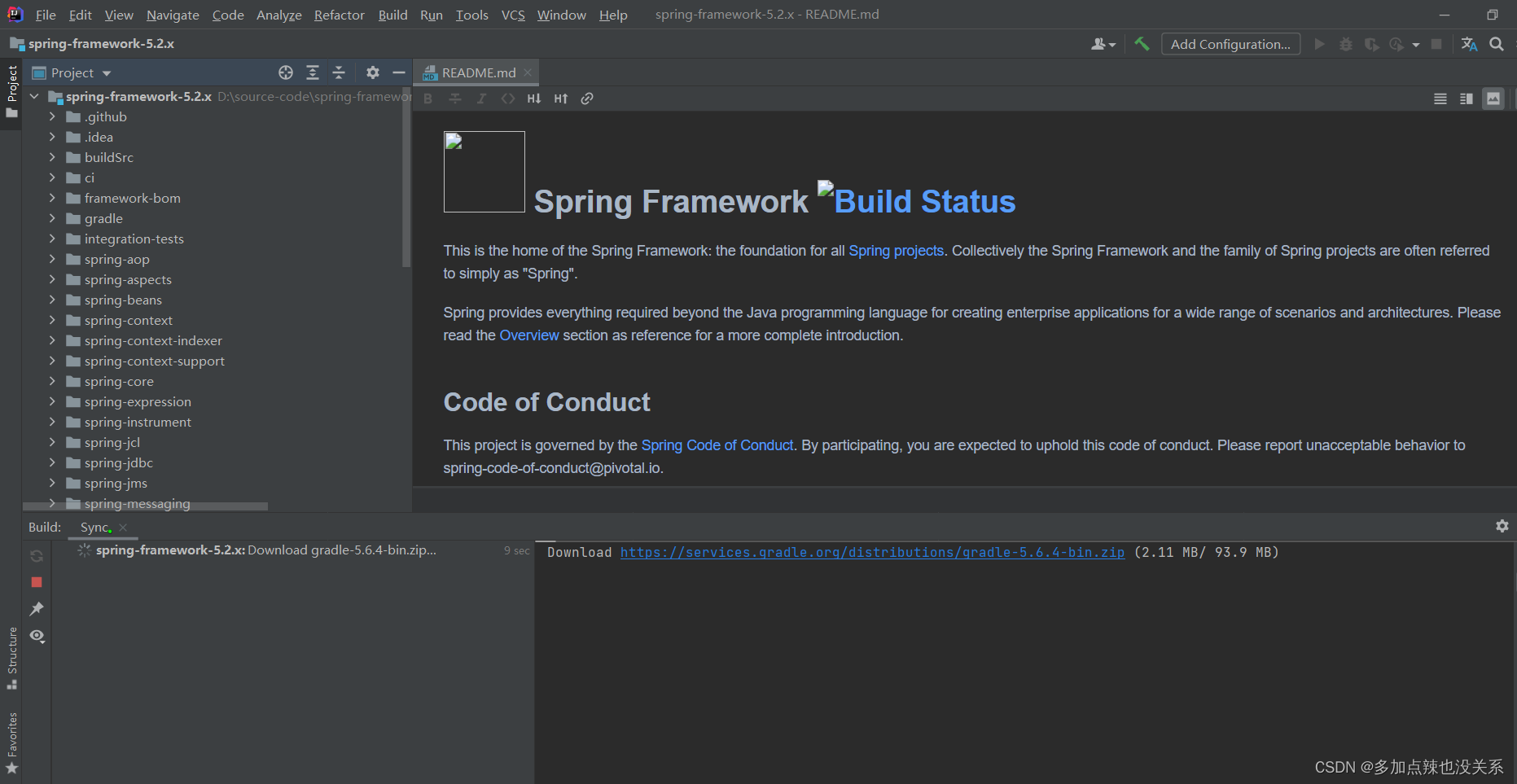Screen dimensions: 1517x784
Task: Insert link via Markdown toolbar icon
Action: (x=587, y=99)
